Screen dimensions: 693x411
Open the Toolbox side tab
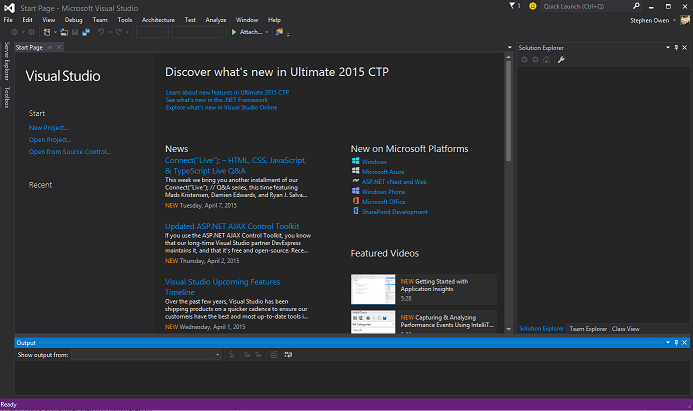7,97
